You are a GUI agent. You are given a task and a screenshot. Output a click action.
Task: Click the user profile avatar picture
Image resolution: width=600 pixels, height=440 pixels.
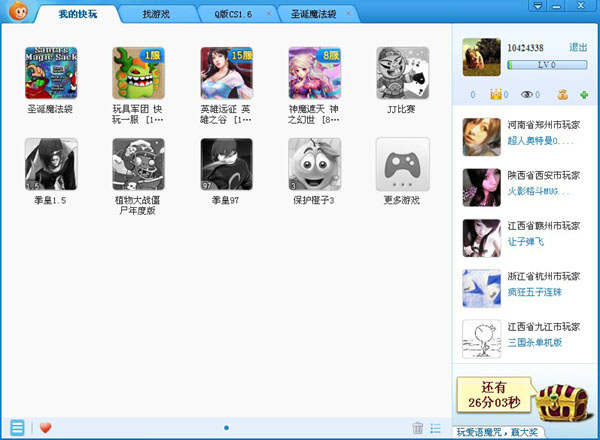coord(482,56)
